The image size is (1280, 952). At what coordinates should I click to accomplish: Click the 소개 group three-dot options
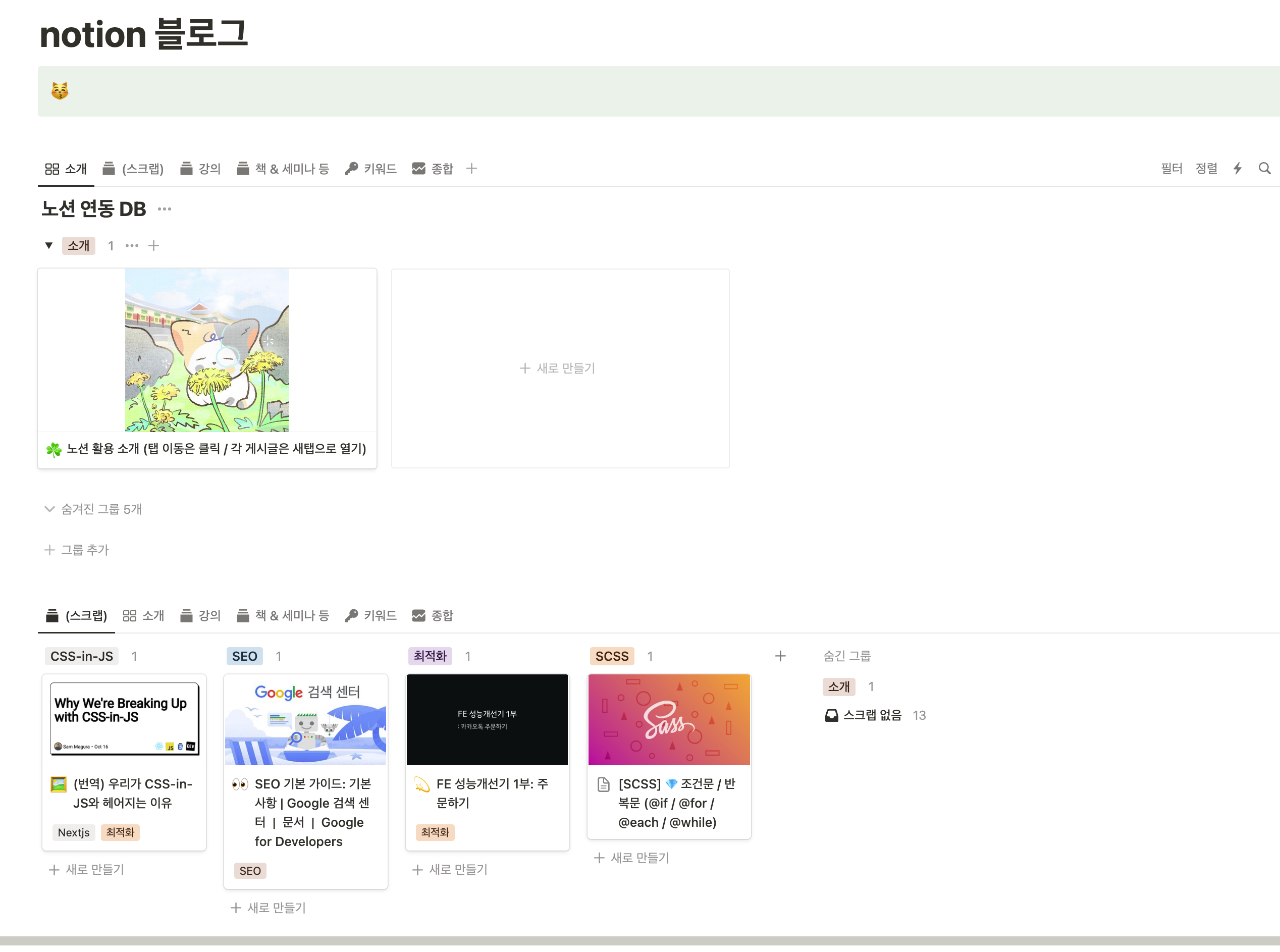131,246
